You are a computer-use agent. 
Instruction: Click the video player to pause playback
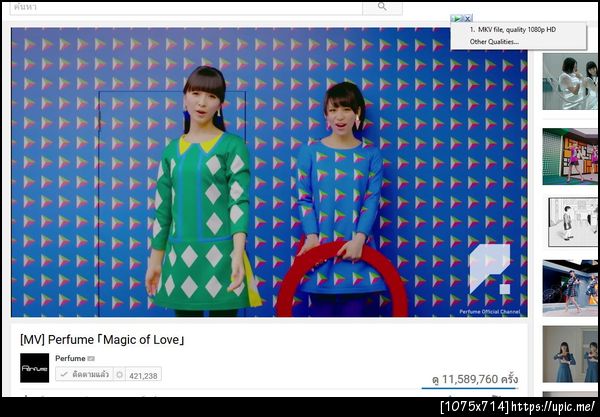click(269, 172)
